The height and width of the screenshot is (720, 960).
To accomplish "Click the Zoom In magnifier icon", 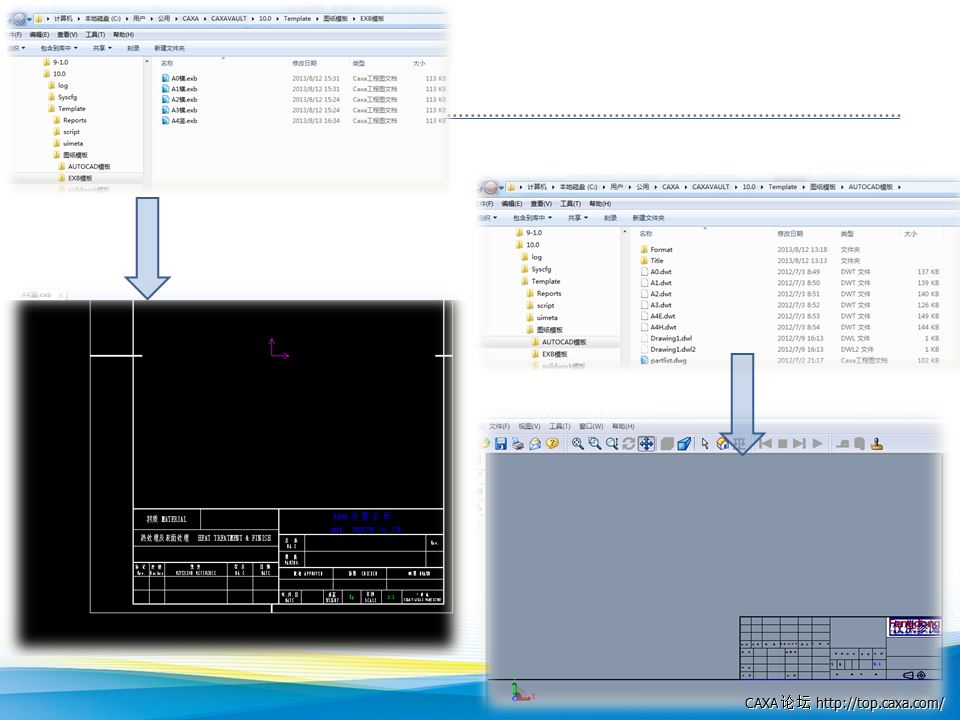I will pyautogui.click(x=577, y=443).
